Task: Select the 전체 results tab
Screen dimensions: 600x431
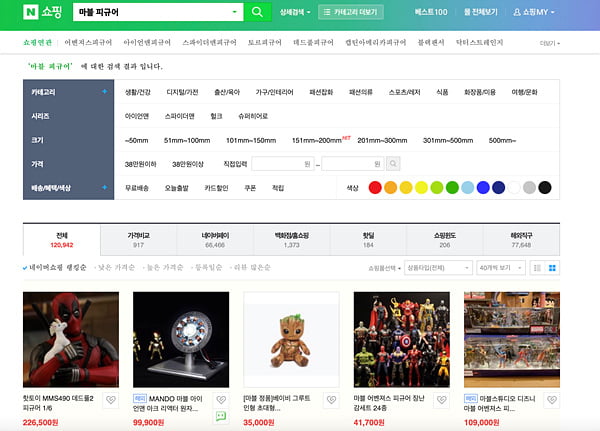Action: click(62, 240)
